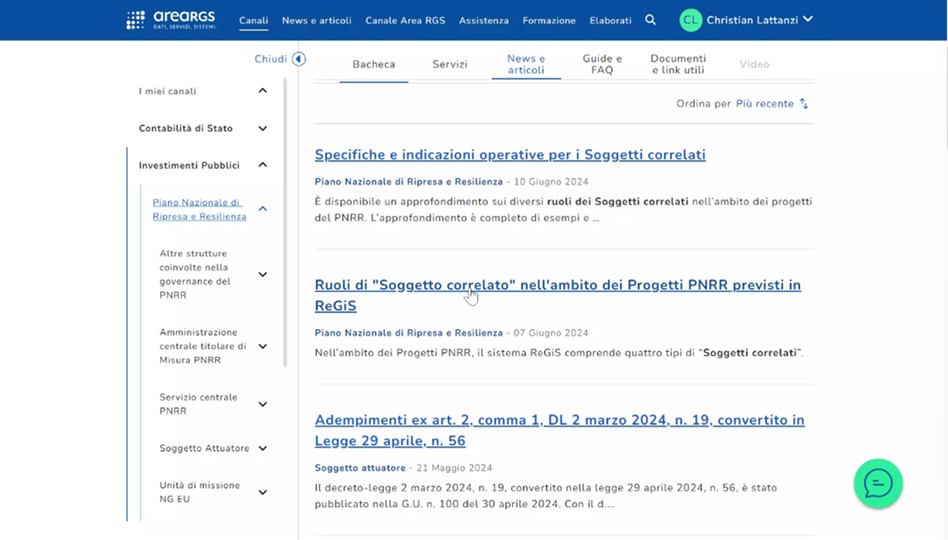The height and width of the screenshot is (540, 948).
Task: Expand Contabilità di Stato section
Action: click(x=263, y=129)
